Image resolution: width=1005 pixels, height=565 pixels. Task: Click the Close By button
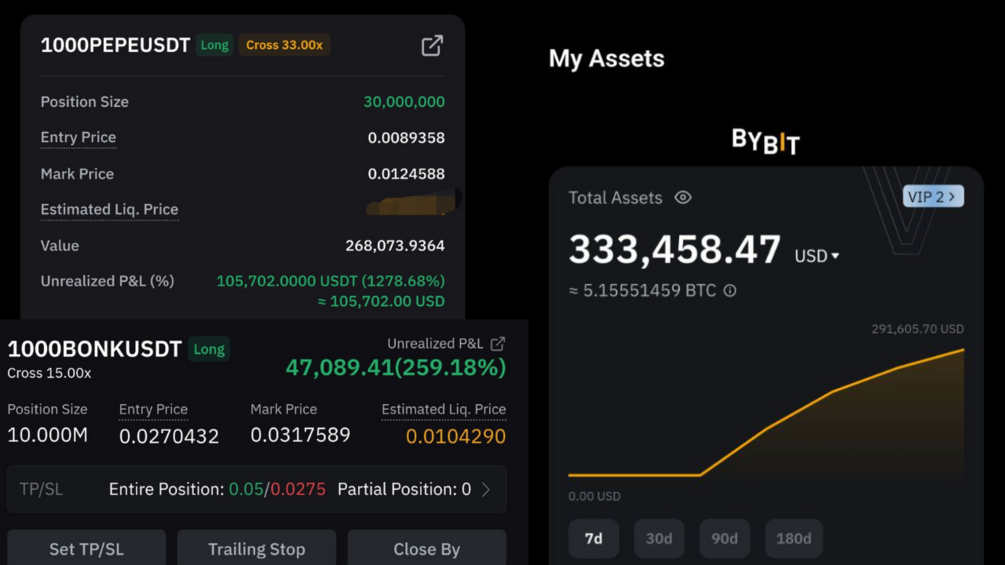coord(427,548)
